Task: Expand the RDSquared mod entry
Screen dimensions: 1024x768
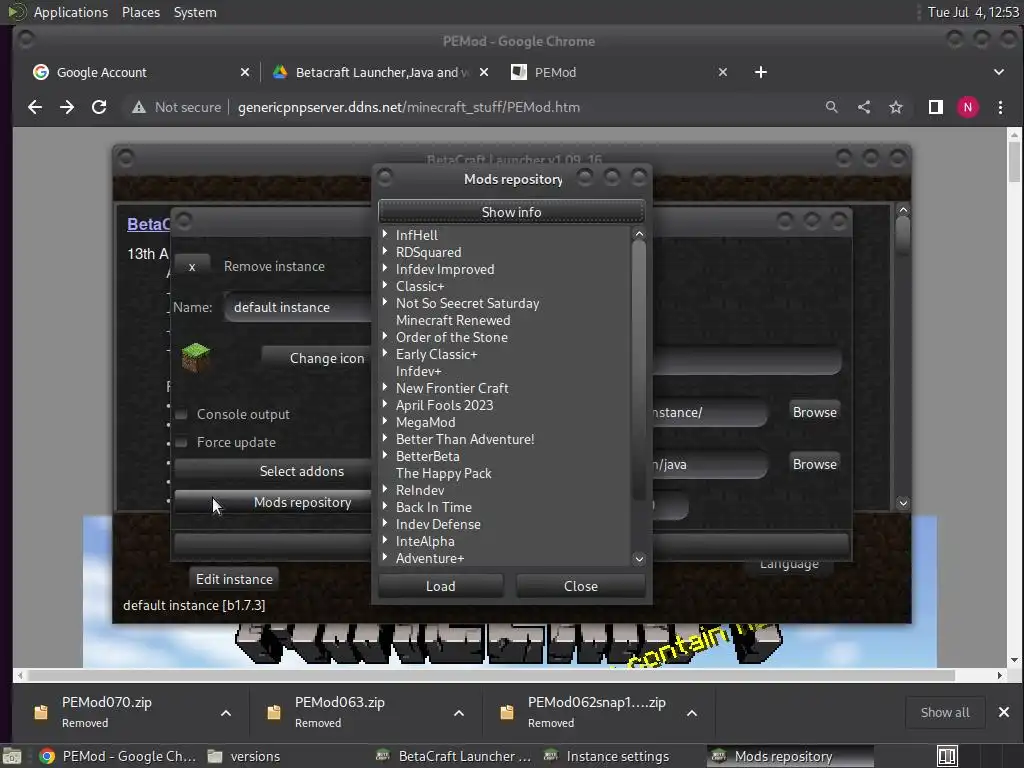Action: point(385,251)
